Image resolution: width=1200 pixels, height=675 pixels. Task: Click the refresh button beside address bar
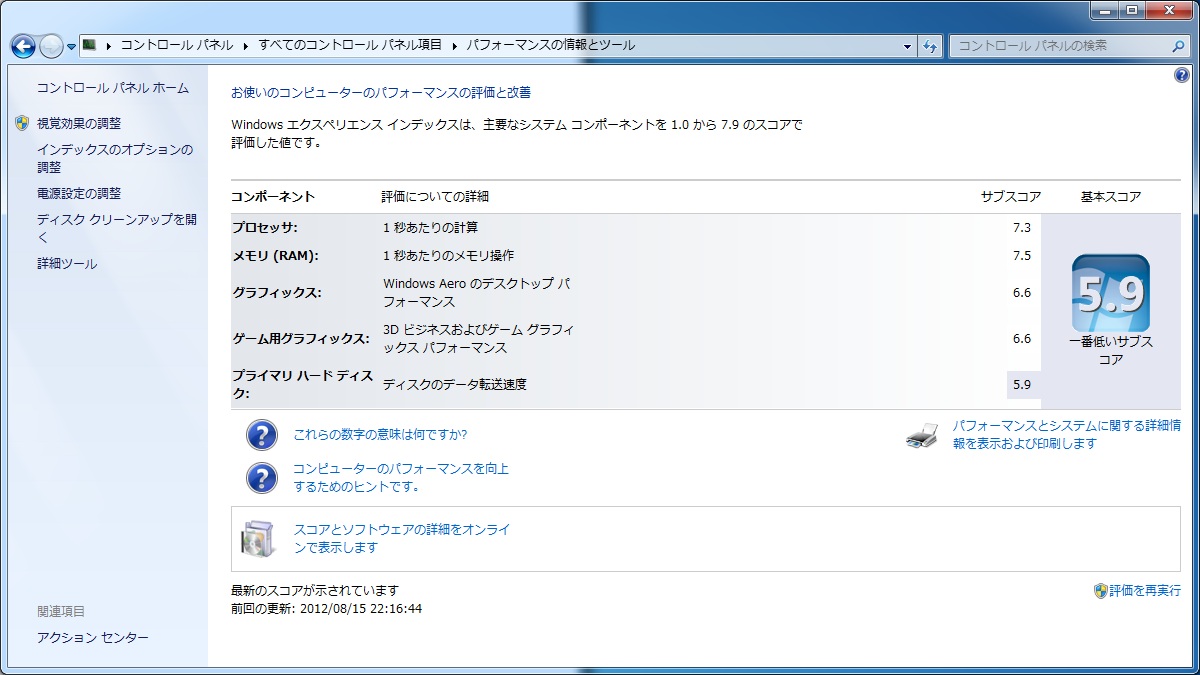(930, 46)
